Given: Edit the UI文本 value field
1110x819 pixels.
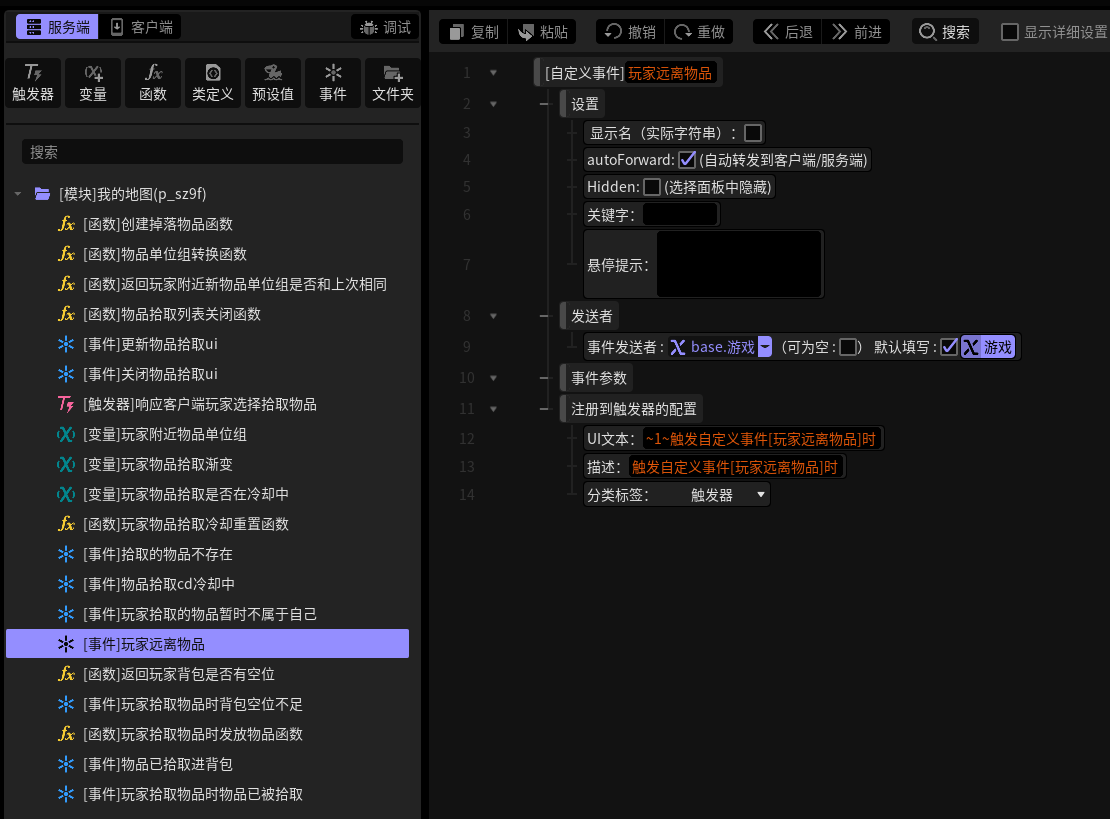Looking at the screenshot, I should [x=761, y=439].
